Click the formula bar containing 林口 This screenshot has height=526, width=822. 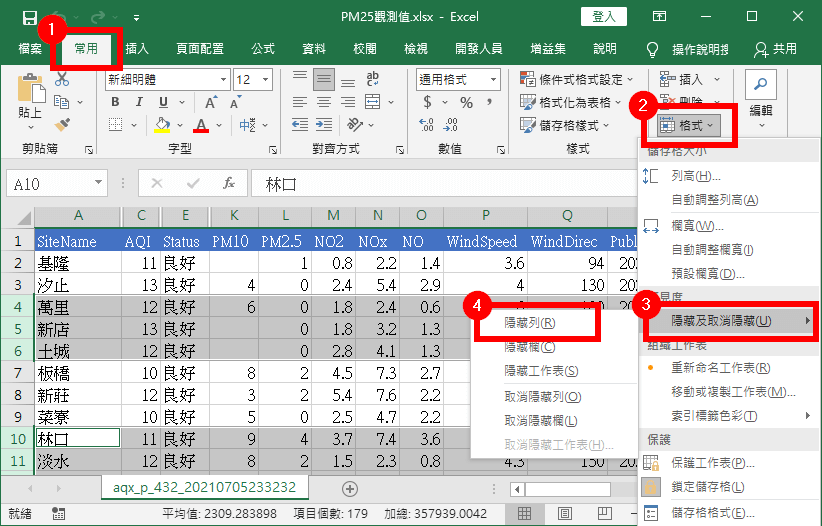(x=445, y=184)
